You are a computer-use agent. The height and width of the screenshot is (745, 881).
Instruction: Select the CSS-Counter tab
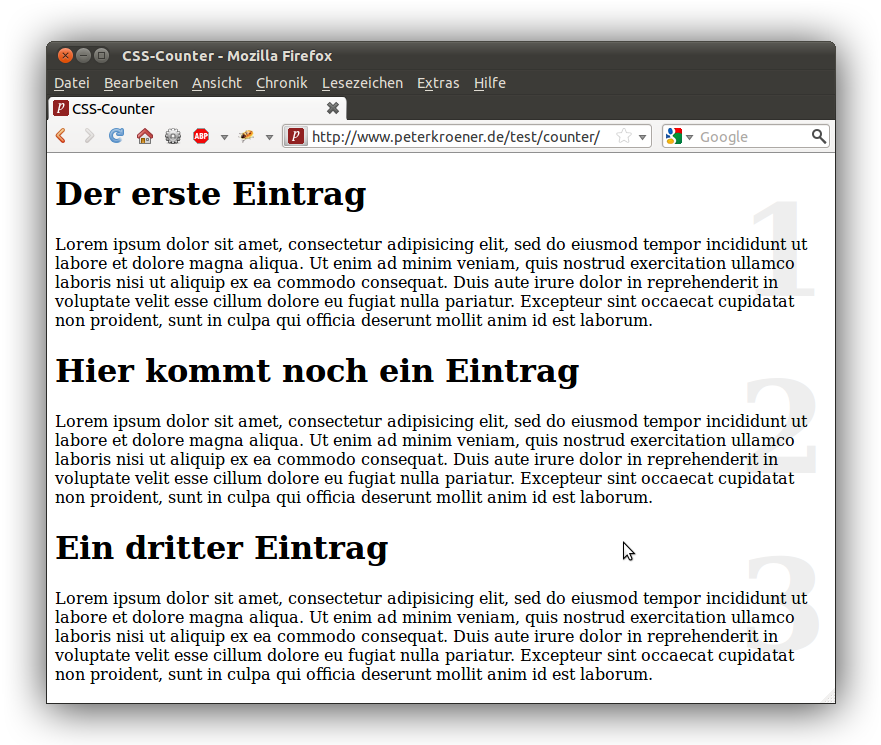197,108
